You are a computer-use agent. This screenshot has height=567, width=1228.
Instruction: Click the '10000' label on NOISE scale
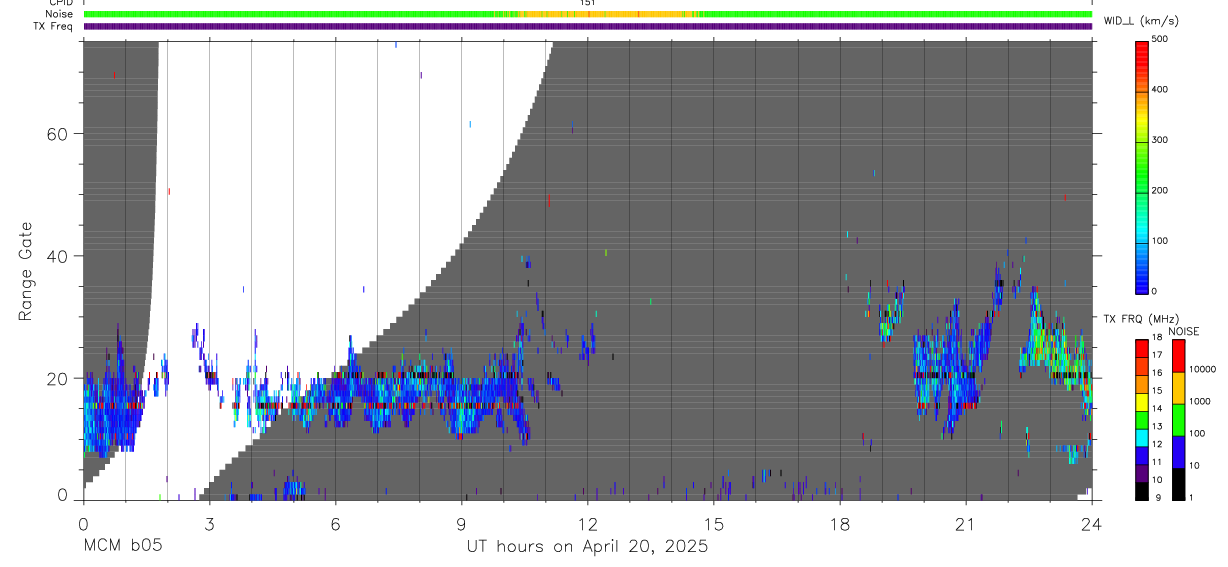click(x=1204, y=369)
